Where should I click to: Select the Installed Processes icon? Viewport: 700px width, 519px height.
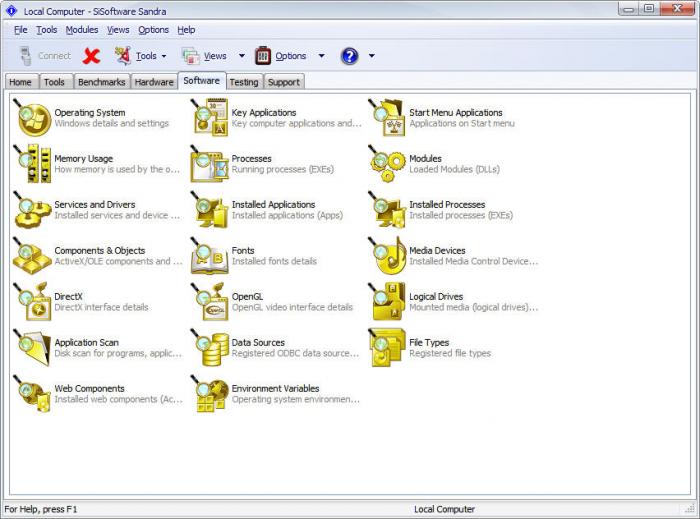coord(387,210)
